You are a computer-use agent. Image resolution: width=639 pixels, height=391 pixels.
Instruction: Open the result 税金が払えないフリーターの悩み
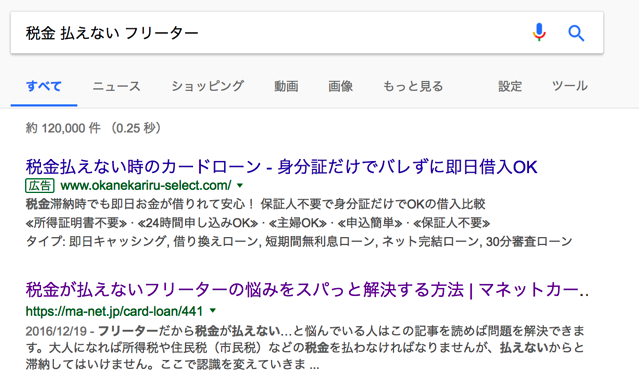coord(307,290)
